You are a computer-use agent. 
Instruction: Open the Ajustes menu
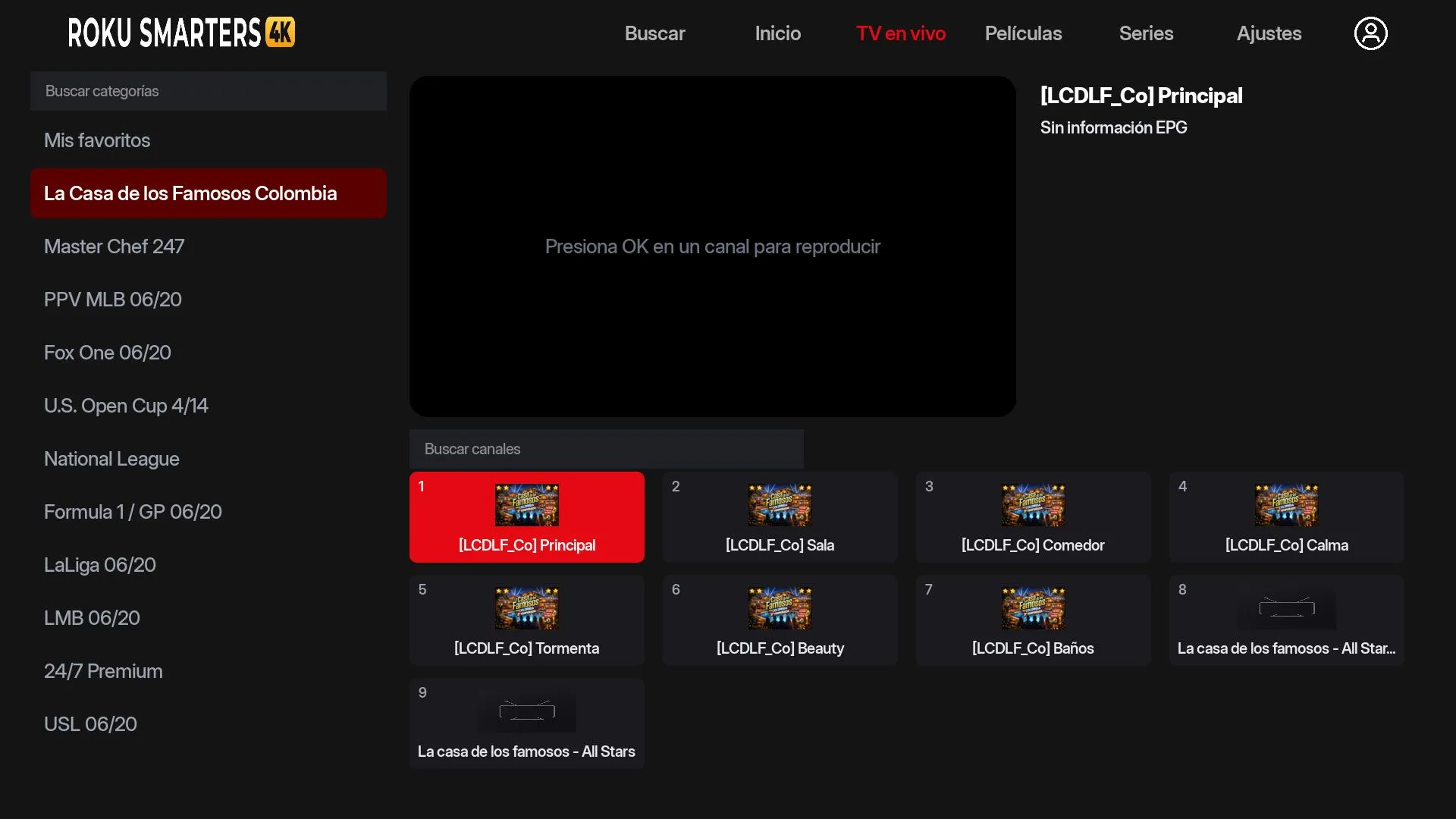point(1269,33)
